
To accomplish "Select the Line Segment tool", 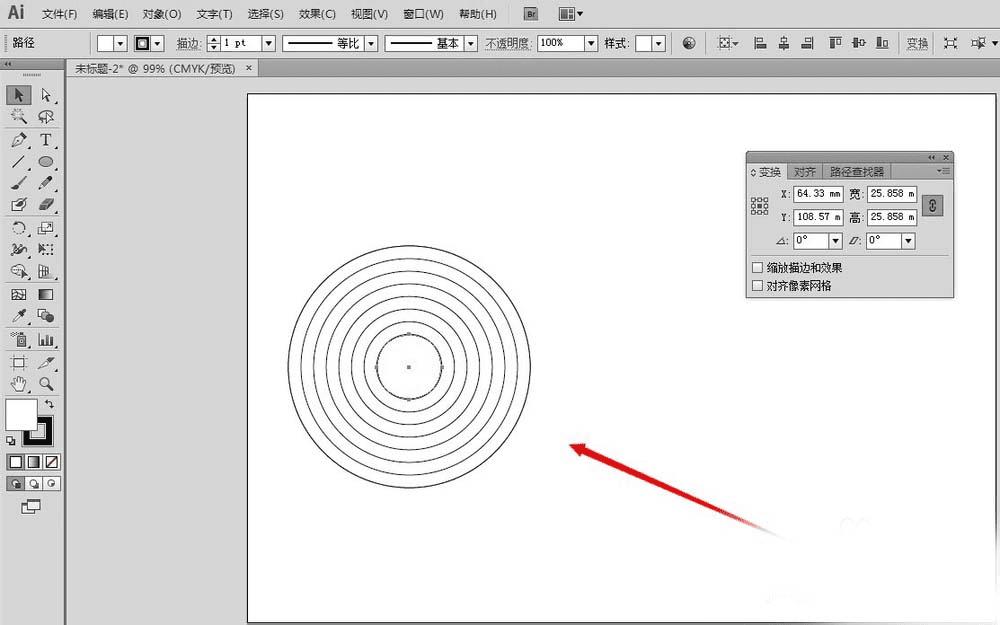I will coord(18,161).
